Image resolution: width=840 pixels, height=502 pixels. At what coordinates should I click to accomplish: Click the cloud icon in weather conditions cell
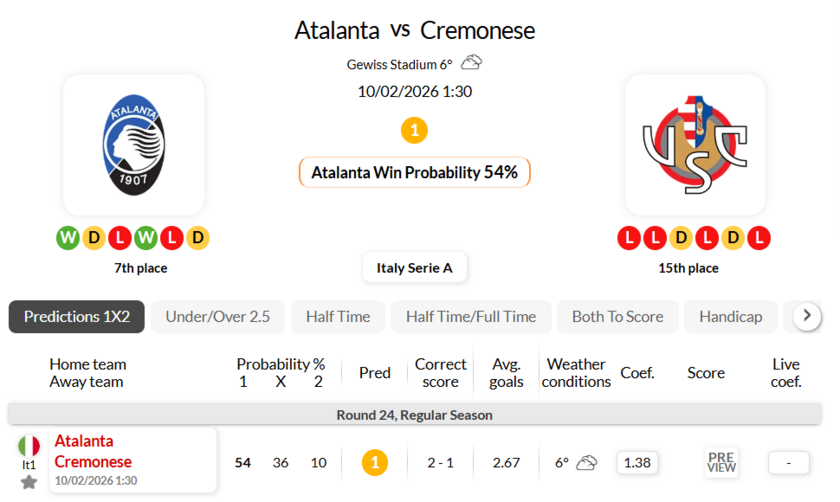(587, 462)
